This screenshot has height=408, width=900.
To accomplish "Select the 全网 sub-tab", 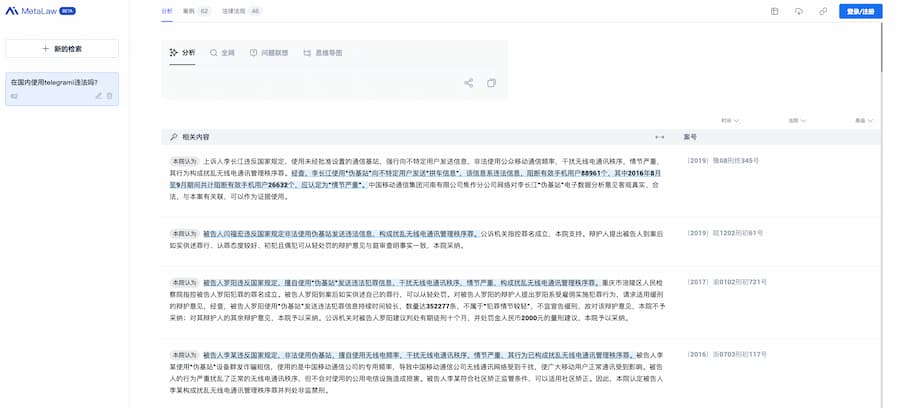I will coord(223,52).
